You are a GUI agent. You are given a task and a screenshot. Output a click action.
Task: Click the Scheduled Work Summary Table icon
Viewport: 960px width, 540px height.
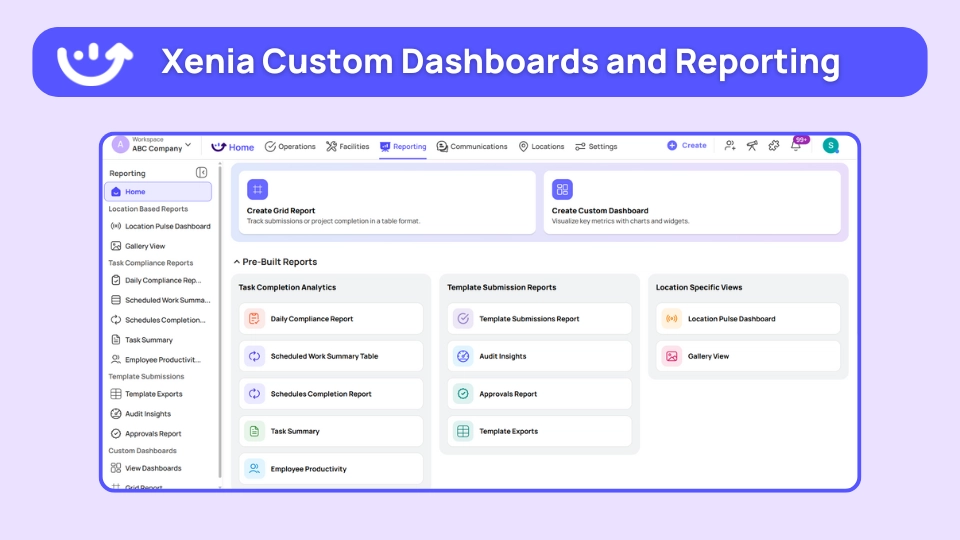tap(254, 356)
